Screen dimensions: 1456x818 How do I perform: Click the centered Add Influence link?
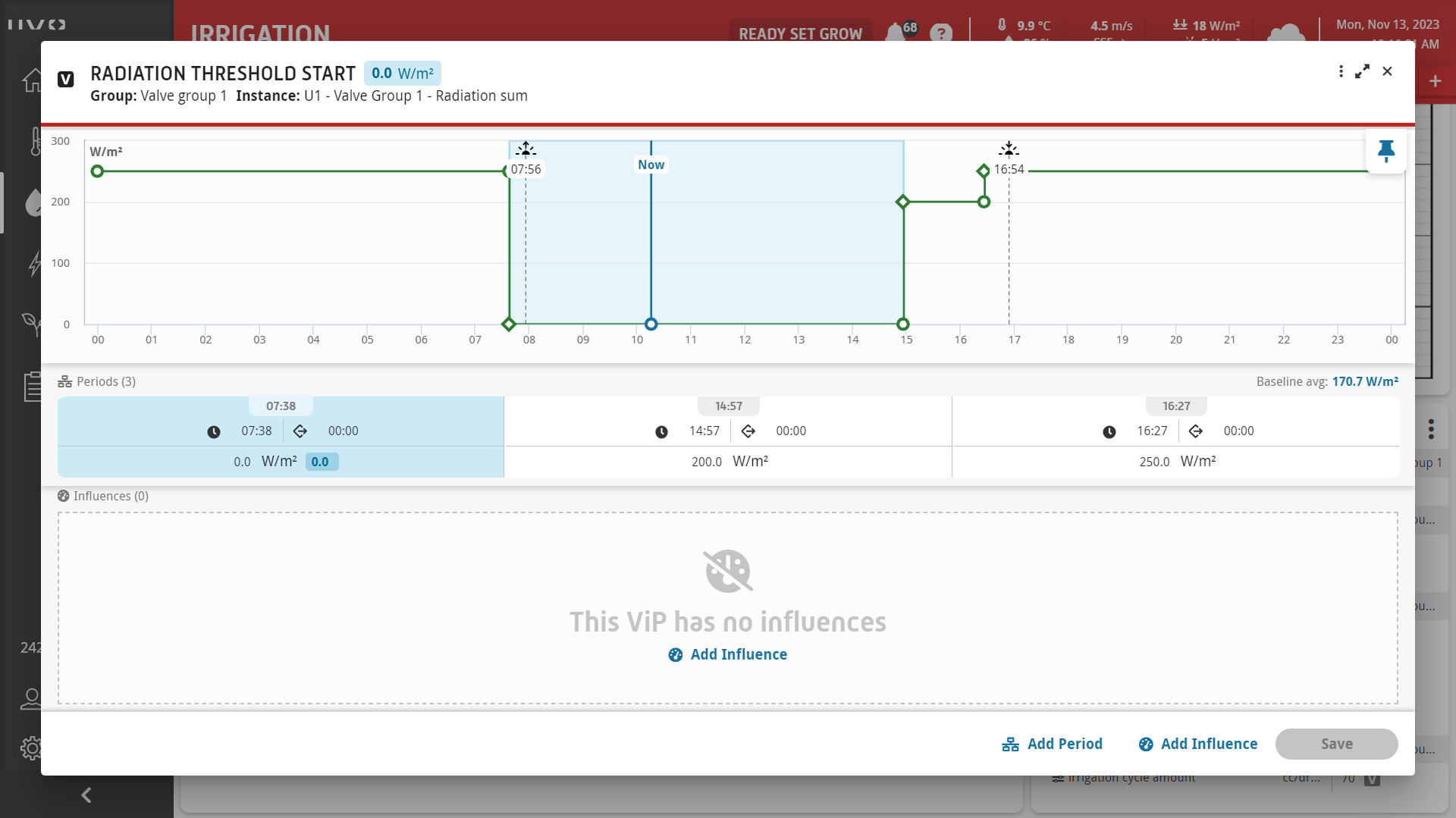pos(728,654)
